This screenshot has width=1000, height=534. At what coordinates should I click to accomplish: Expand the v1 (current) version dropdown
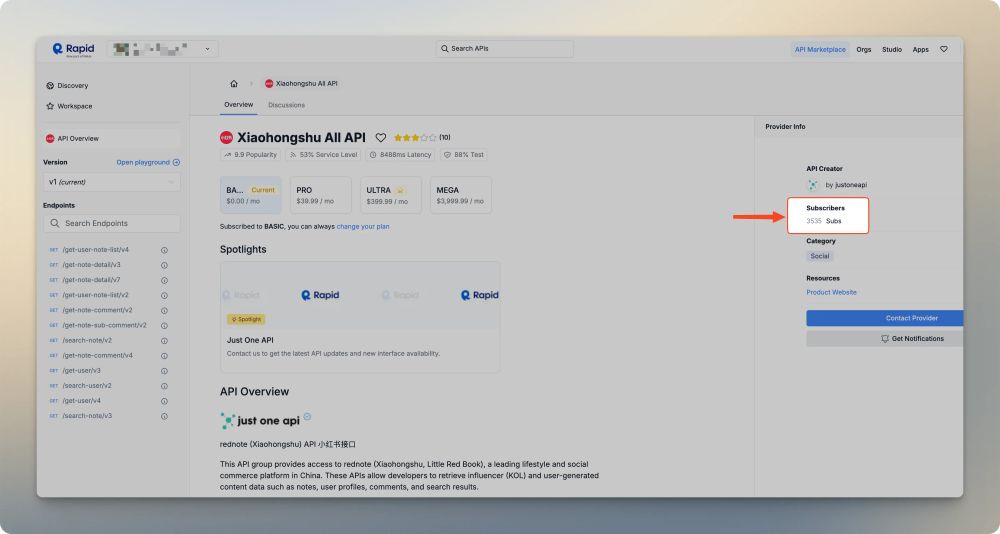click(112, 182)
